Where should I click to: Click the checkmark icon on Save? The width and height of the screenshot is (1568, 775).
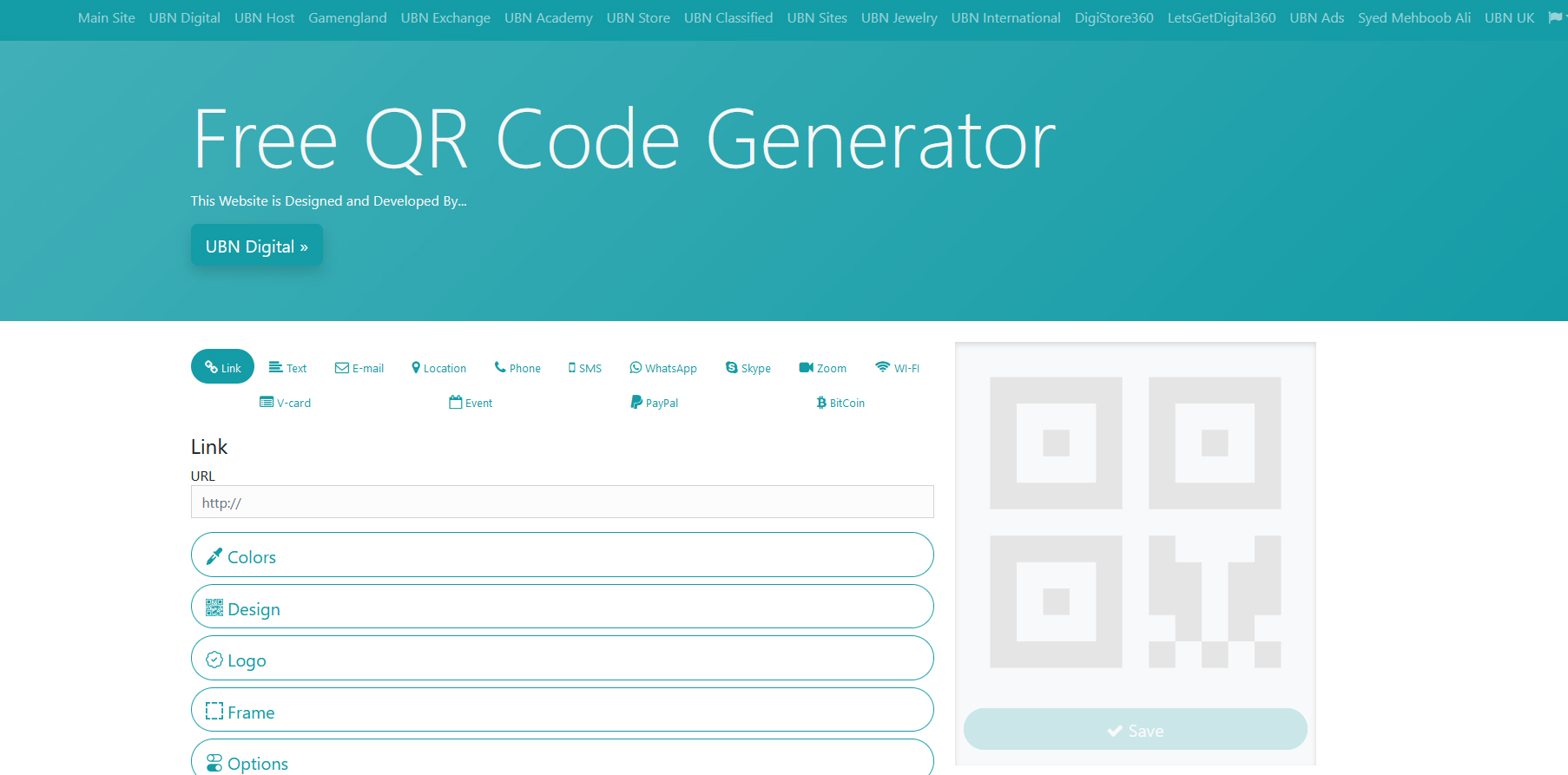1115,731
